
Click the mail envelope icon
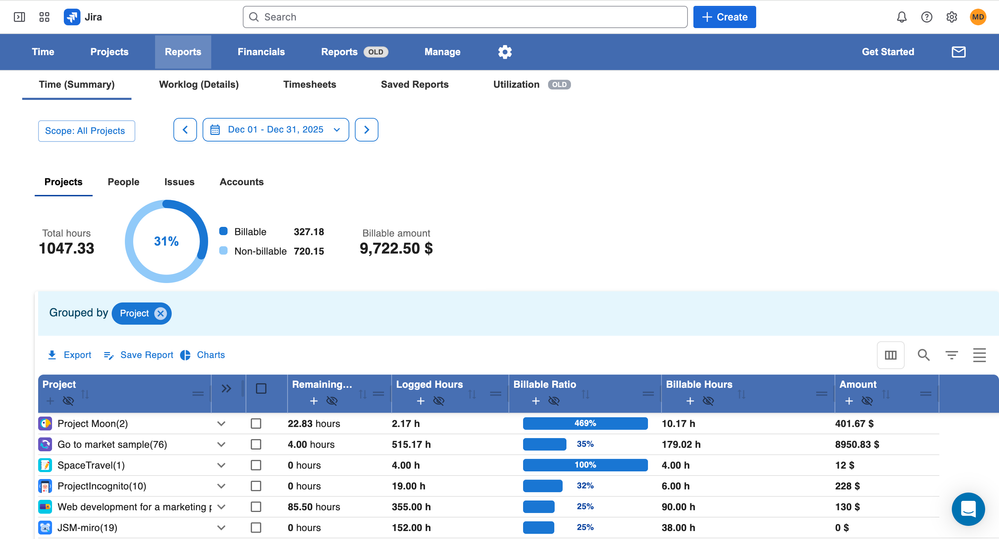coord(958,52)
